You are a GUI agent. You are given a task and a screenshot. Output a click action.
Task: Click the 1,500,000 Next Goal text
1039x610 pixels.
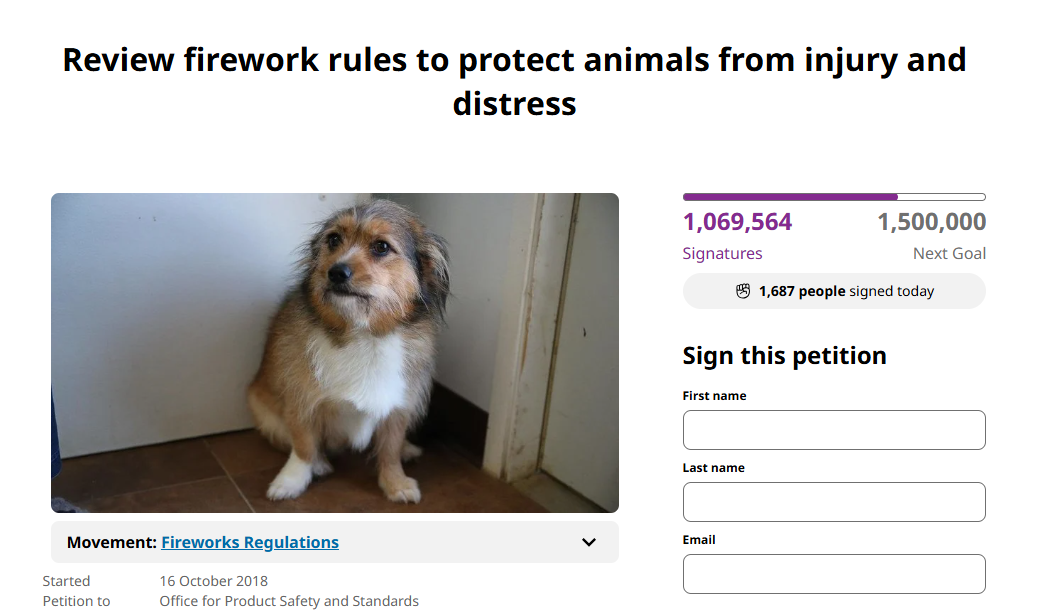pos(930,221)
